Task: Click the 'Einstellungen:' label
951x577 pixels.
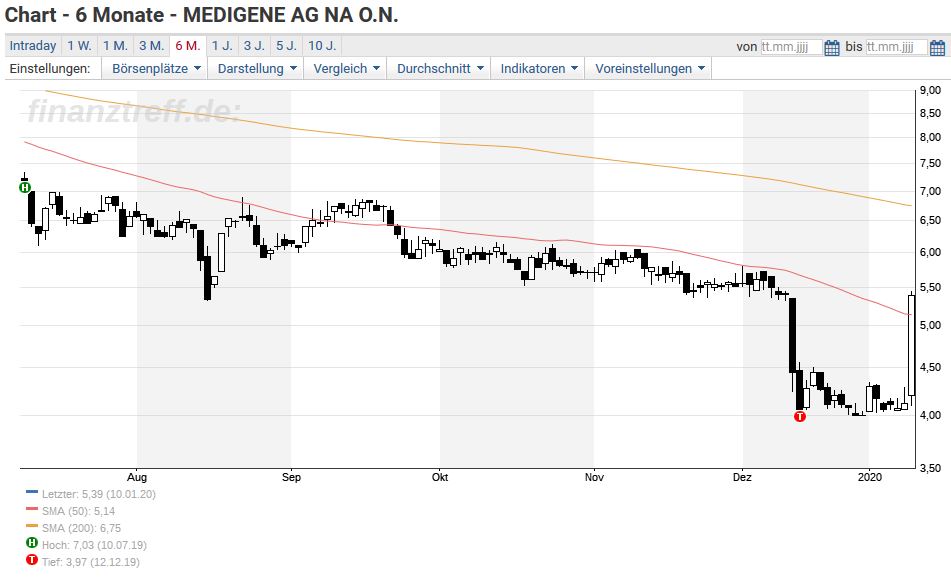Action: (x=50, y=69)
